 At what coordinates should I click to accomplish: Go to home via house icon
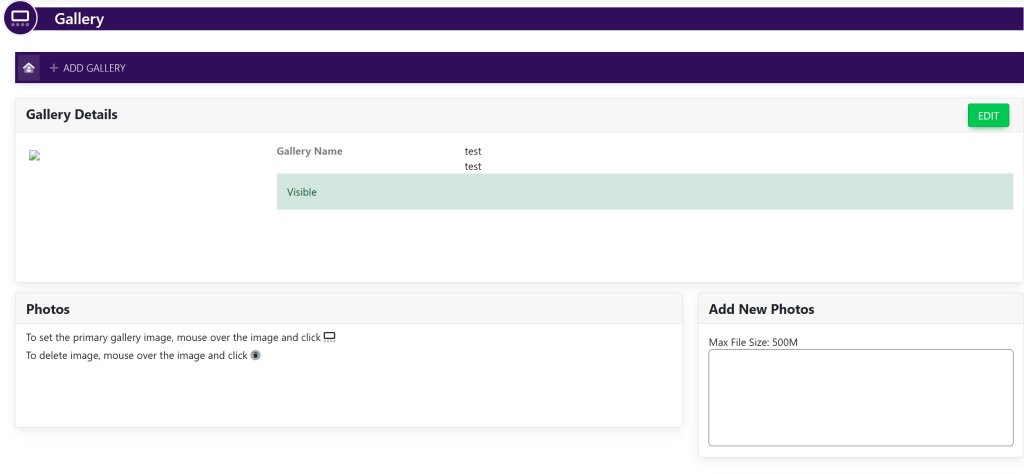pos(29,68)
